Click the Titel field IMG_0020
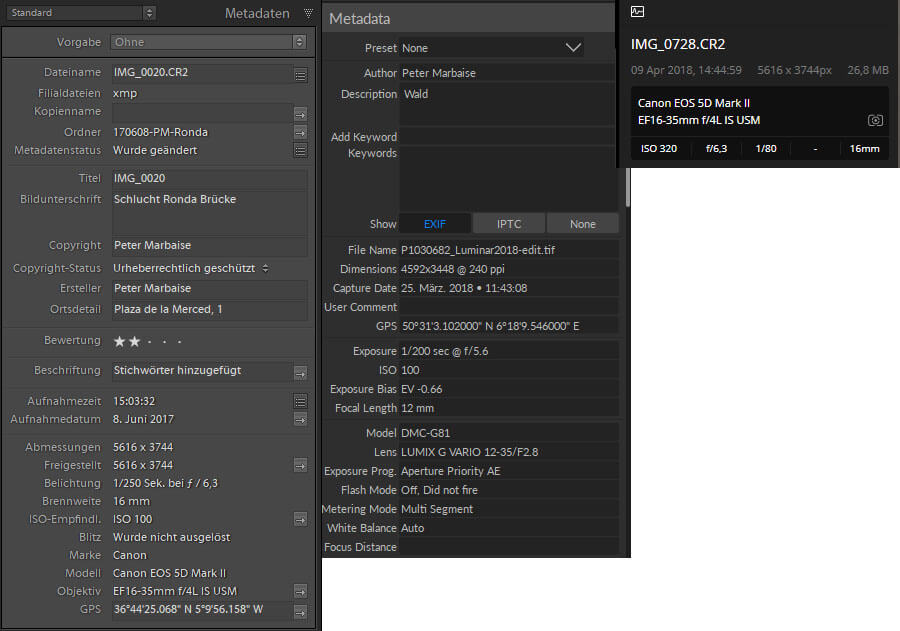 (210, 179)
